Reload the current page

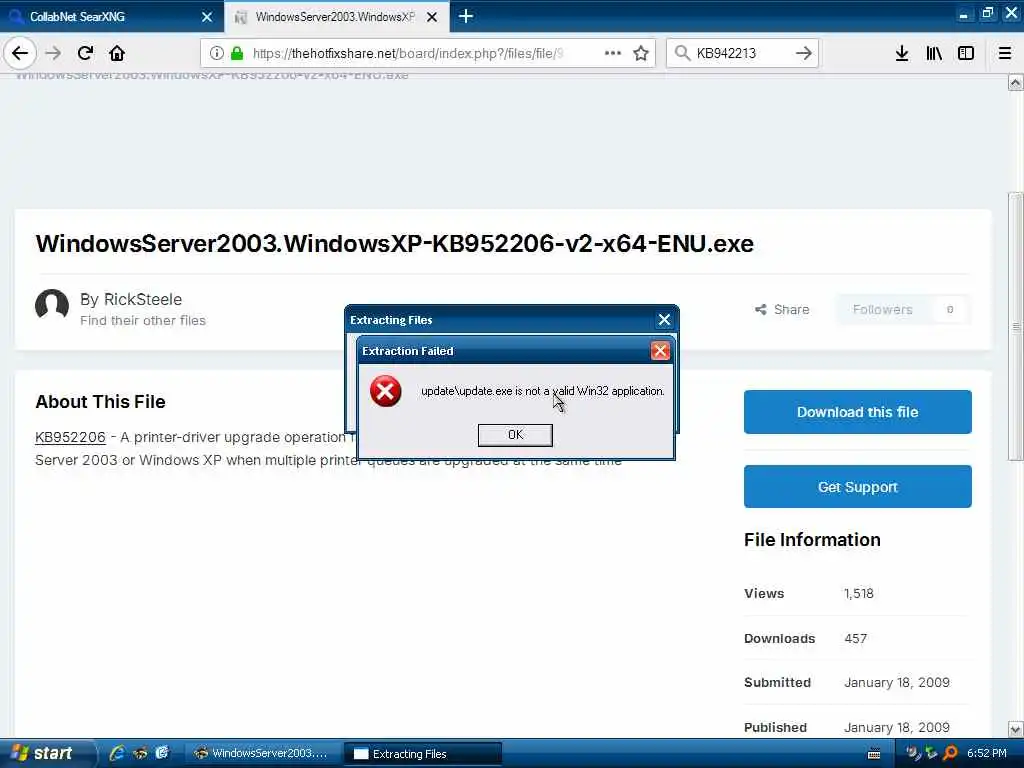(x=85, y=53)
